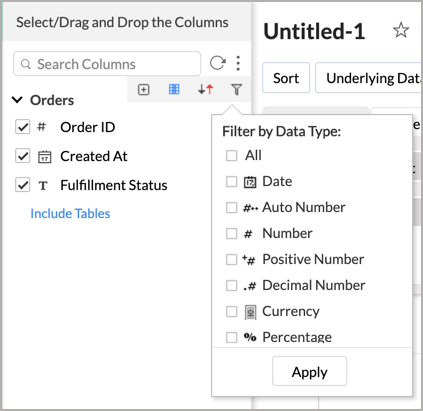Select the blue table grid view icon
Viewport: 423px width, 411px height.
pos(174,89)
